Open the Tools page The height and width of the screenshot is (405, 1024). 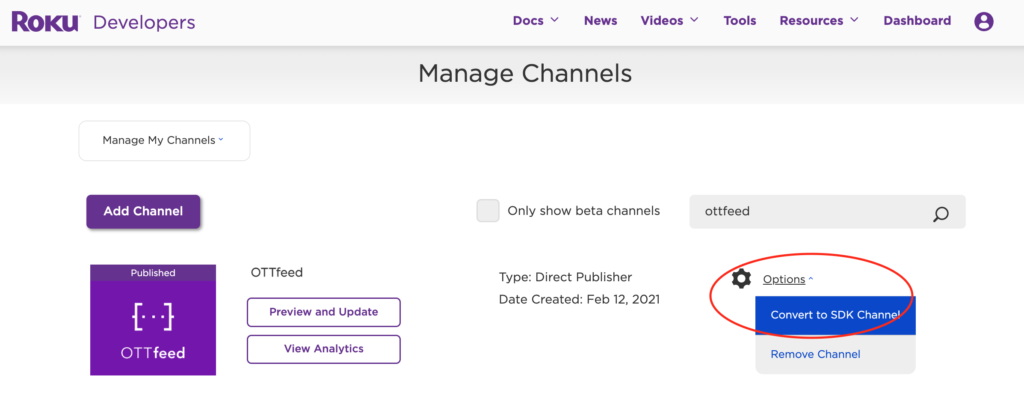[739, 21]
